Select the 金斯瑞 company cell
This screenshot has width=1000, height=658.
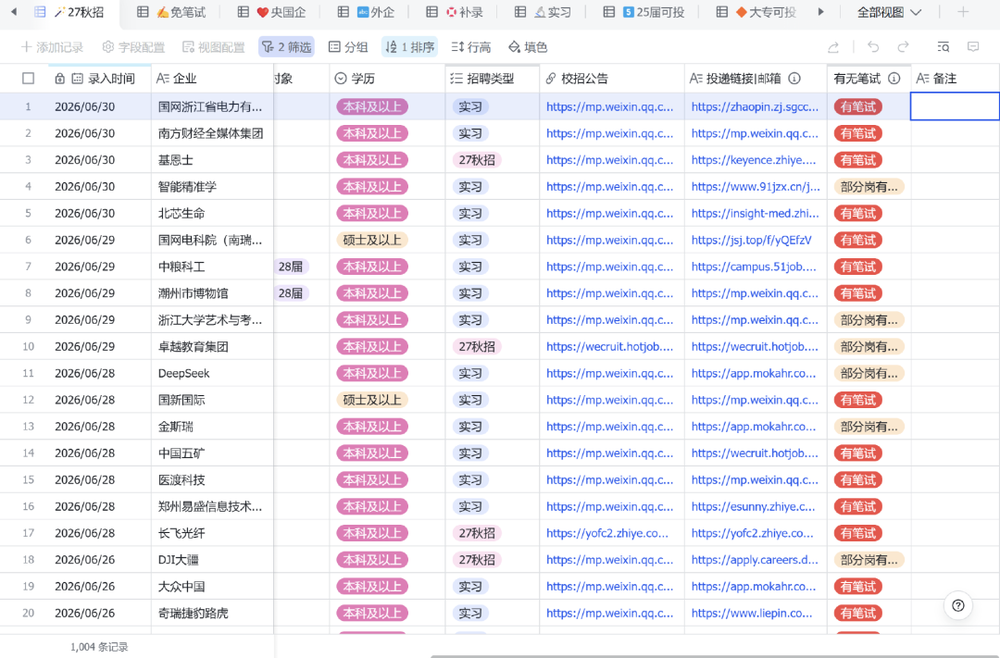pos(212,427)
